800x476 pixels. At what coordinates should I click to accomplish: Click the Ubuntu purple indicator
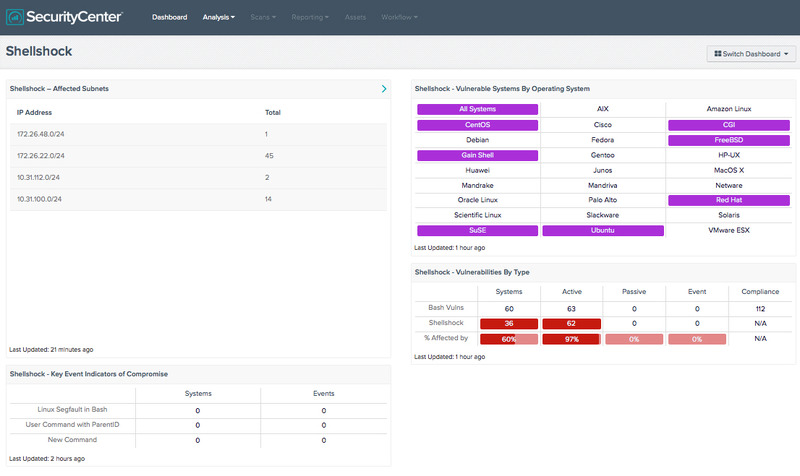[603, 230]
